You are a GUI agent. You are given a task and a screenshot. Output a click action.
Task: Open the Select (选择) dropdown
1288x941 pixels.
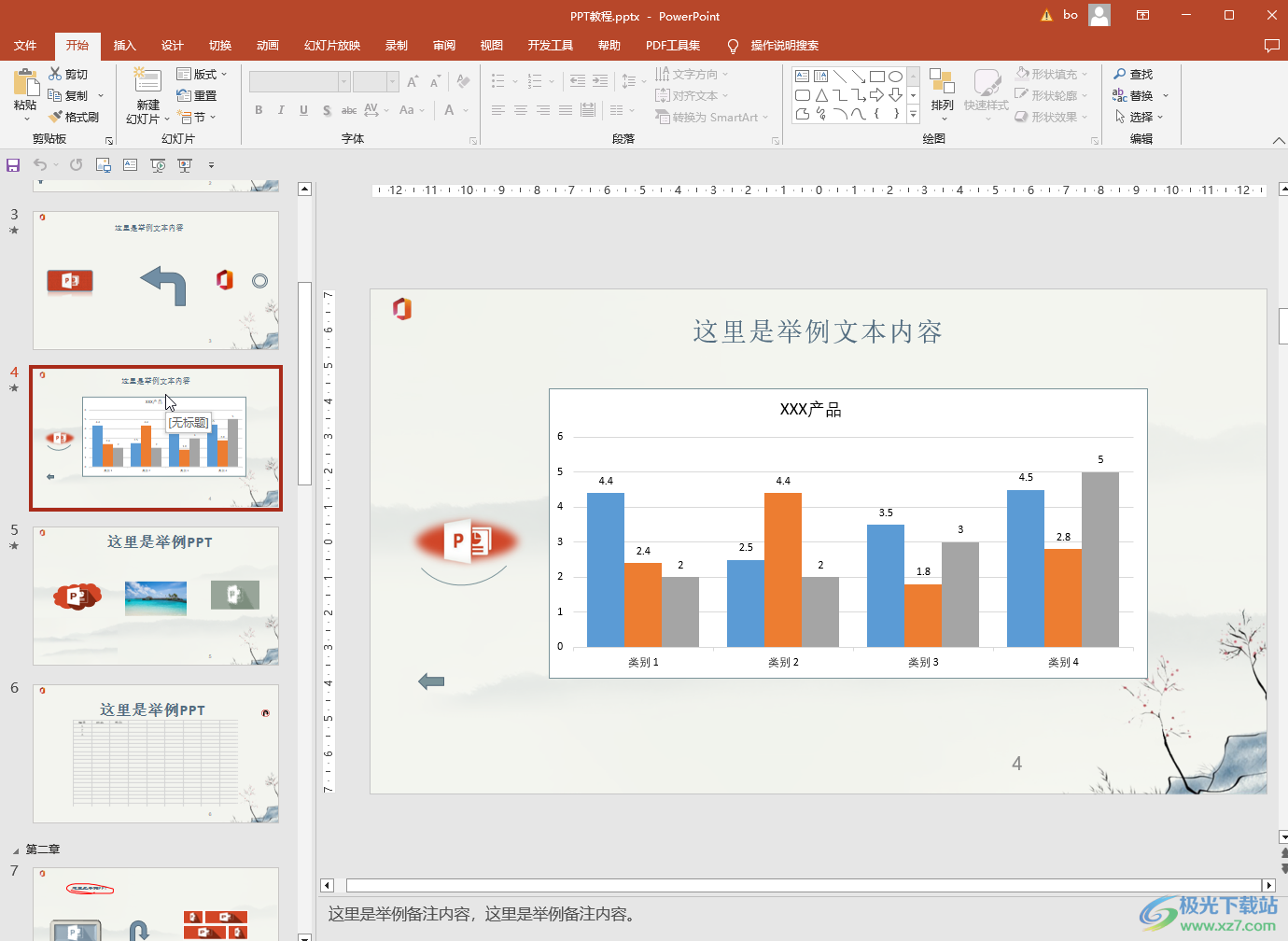pyautogui.click(x=1140, y=117)
